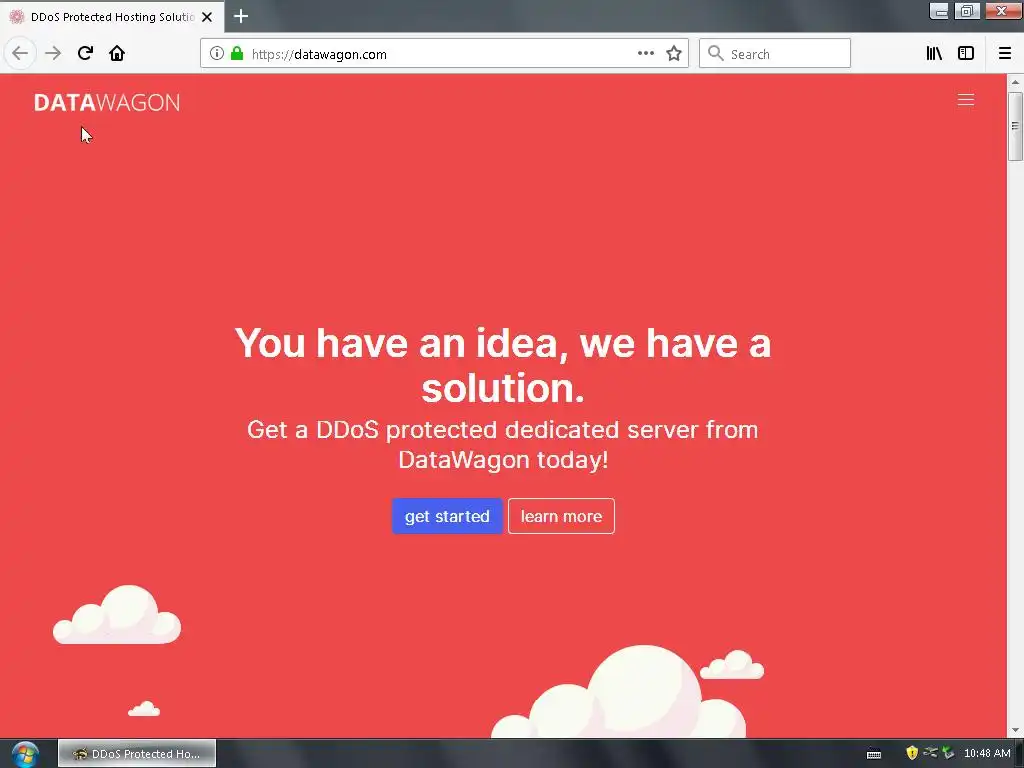Screen dimensions: 1024x768
Task: Click the green secure connection padlock
Action: point(237,54)
